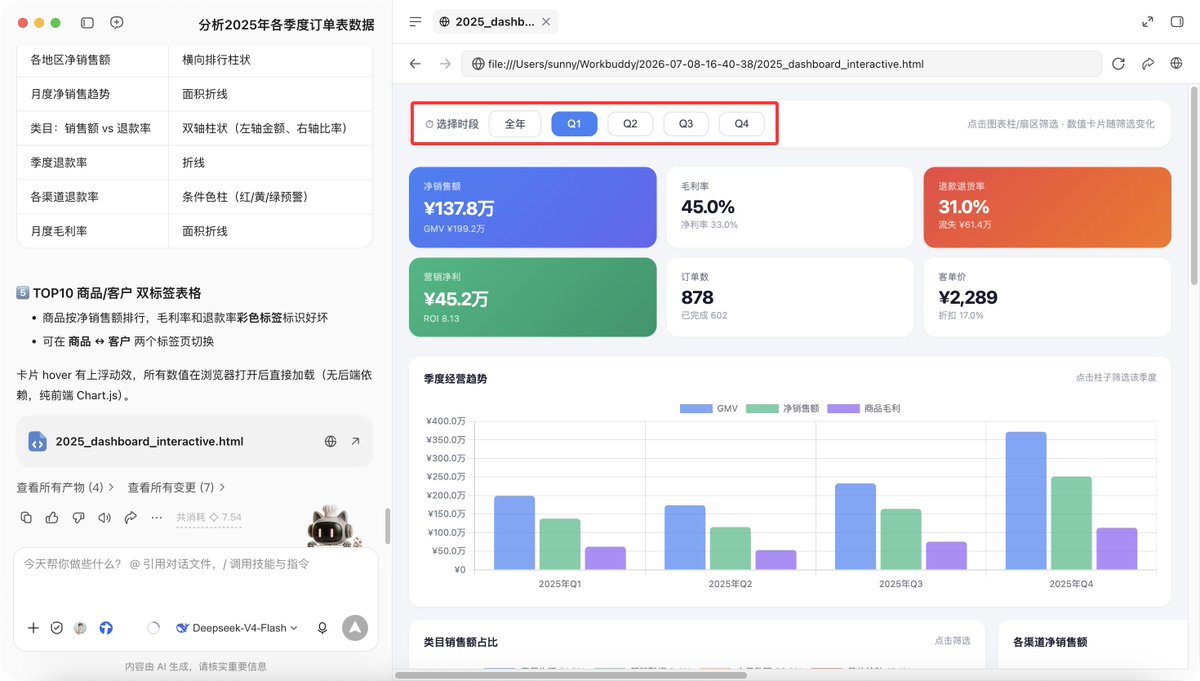Click the shield checkmark icon in the chat box
This screenshot has width=1200, height=681.
coord(57,628)
